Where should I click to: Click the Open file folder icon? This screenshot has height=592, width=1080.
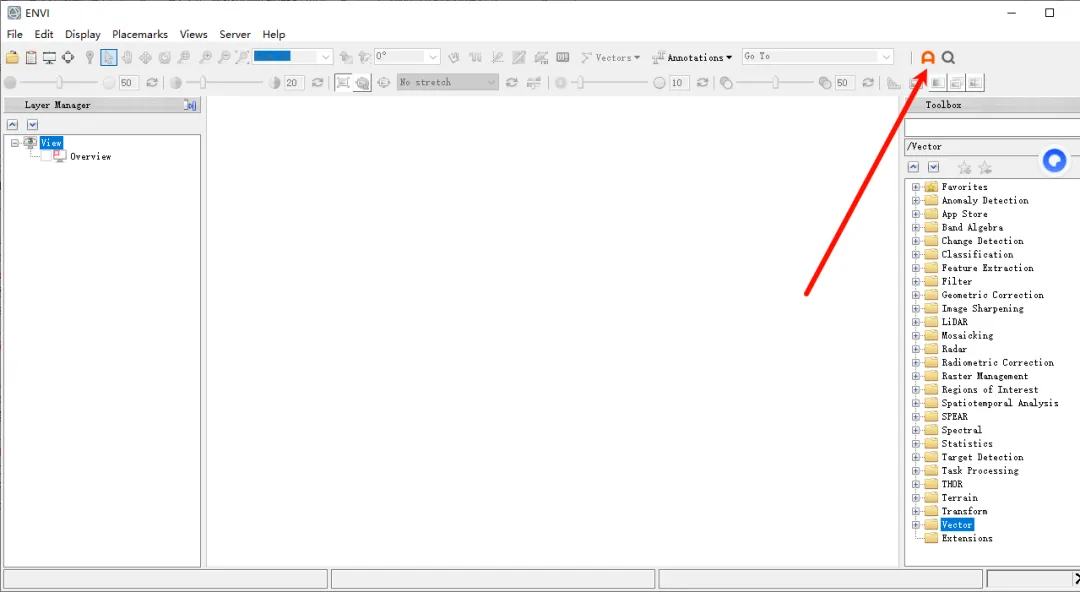[12, 58]
